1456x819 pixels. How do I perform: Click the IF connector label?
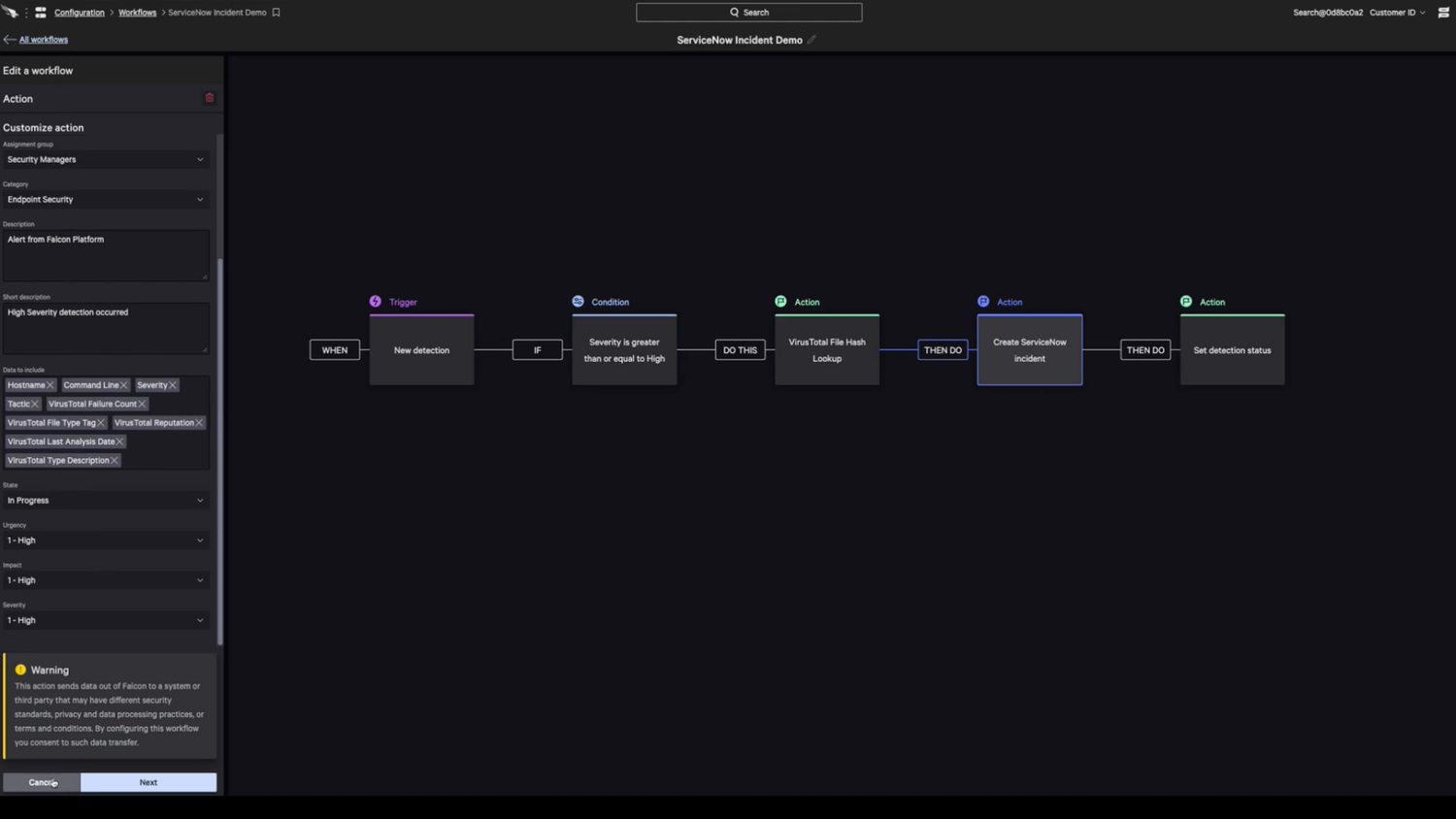(x=538, y=350)
